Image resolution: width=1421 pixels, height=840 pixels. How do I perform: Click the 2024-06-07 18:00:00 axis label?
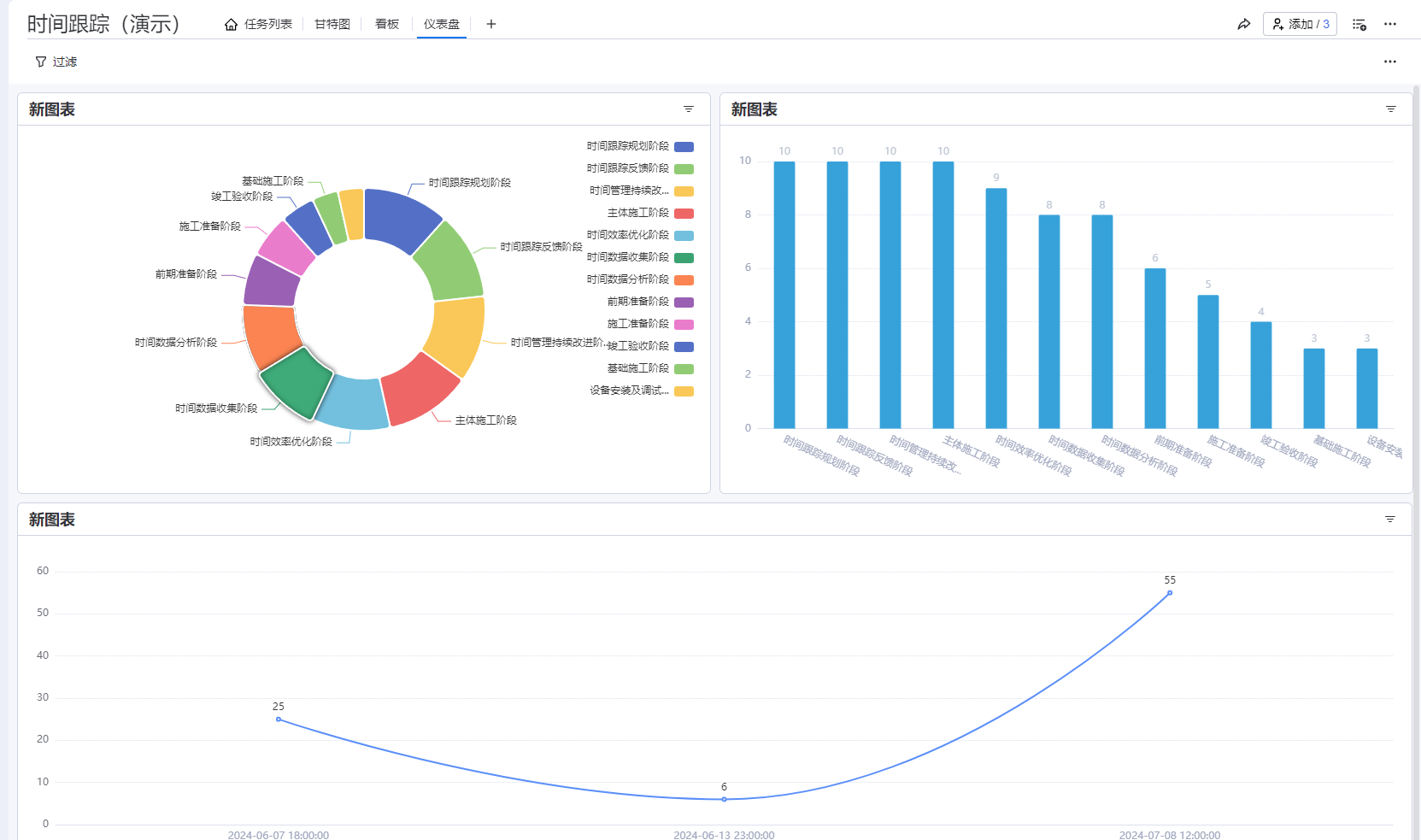pyautogui.click(x=279, y=835)
